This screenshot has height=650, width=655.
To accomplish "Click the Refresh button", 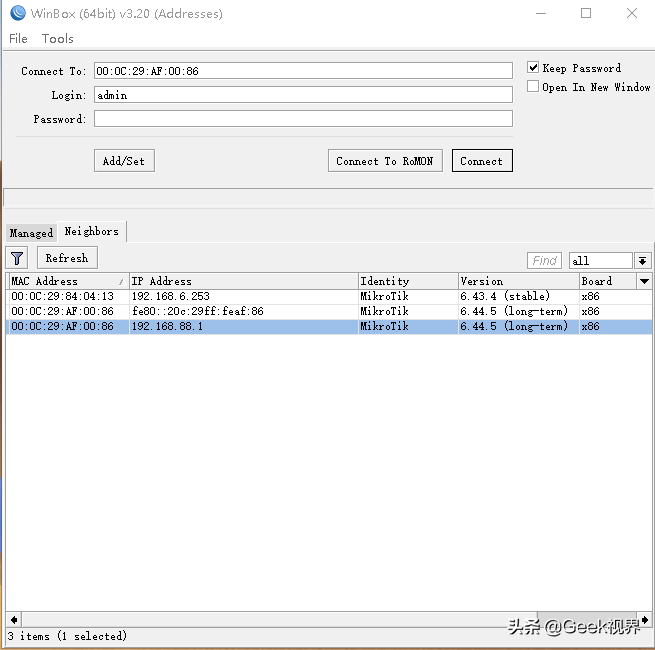I will pos(67,258).
